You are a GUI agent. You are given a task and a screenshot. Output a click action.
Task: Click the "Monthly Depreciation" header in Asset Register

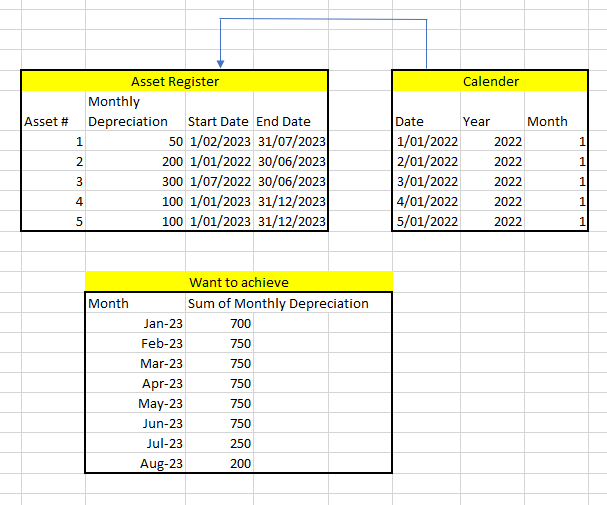(x=135, y=111)
